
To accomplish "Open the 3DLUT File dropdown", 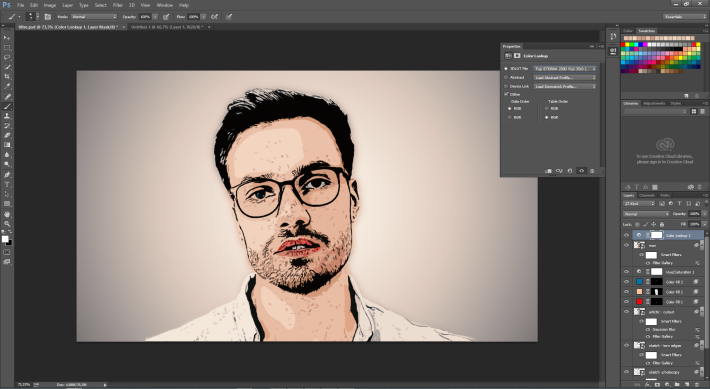I will coord(565,69).
